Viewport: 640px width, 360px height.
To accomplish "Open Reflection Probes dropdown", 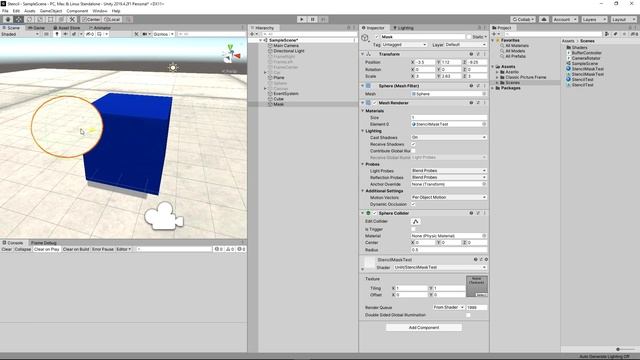I will [449, 178].
